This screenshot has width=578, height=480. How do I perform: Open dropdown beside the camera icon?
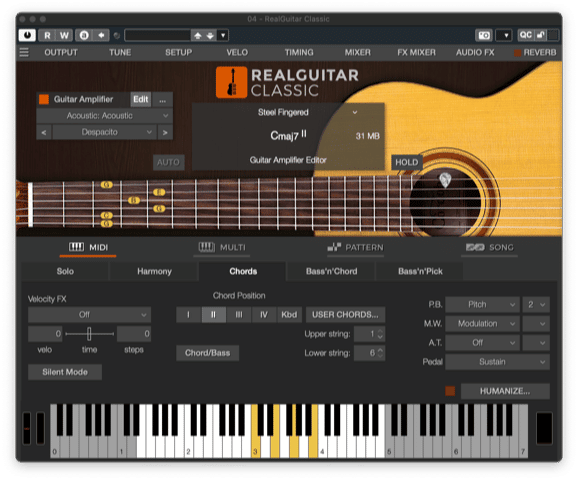[504, 35]
